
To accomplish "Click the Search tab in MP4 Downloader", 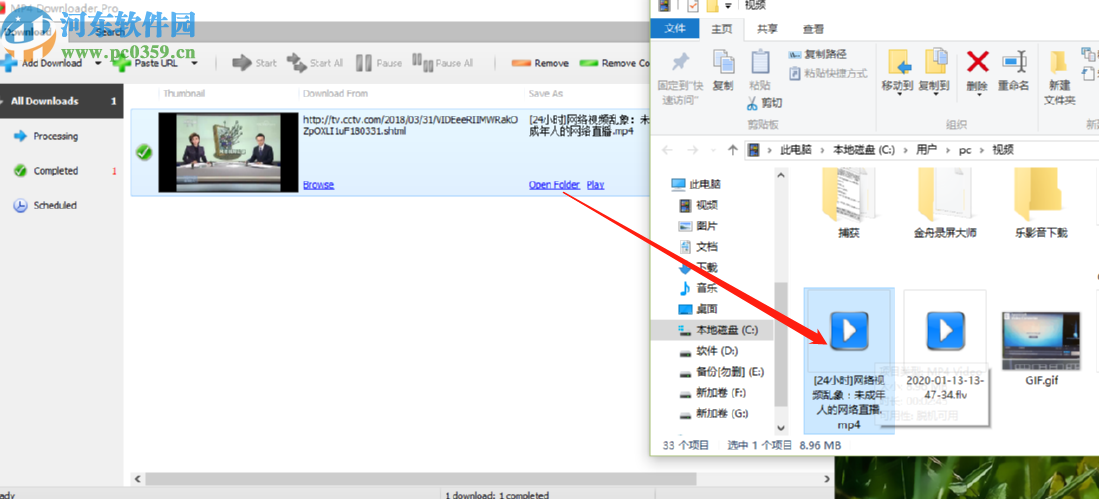I will [112, 32].
